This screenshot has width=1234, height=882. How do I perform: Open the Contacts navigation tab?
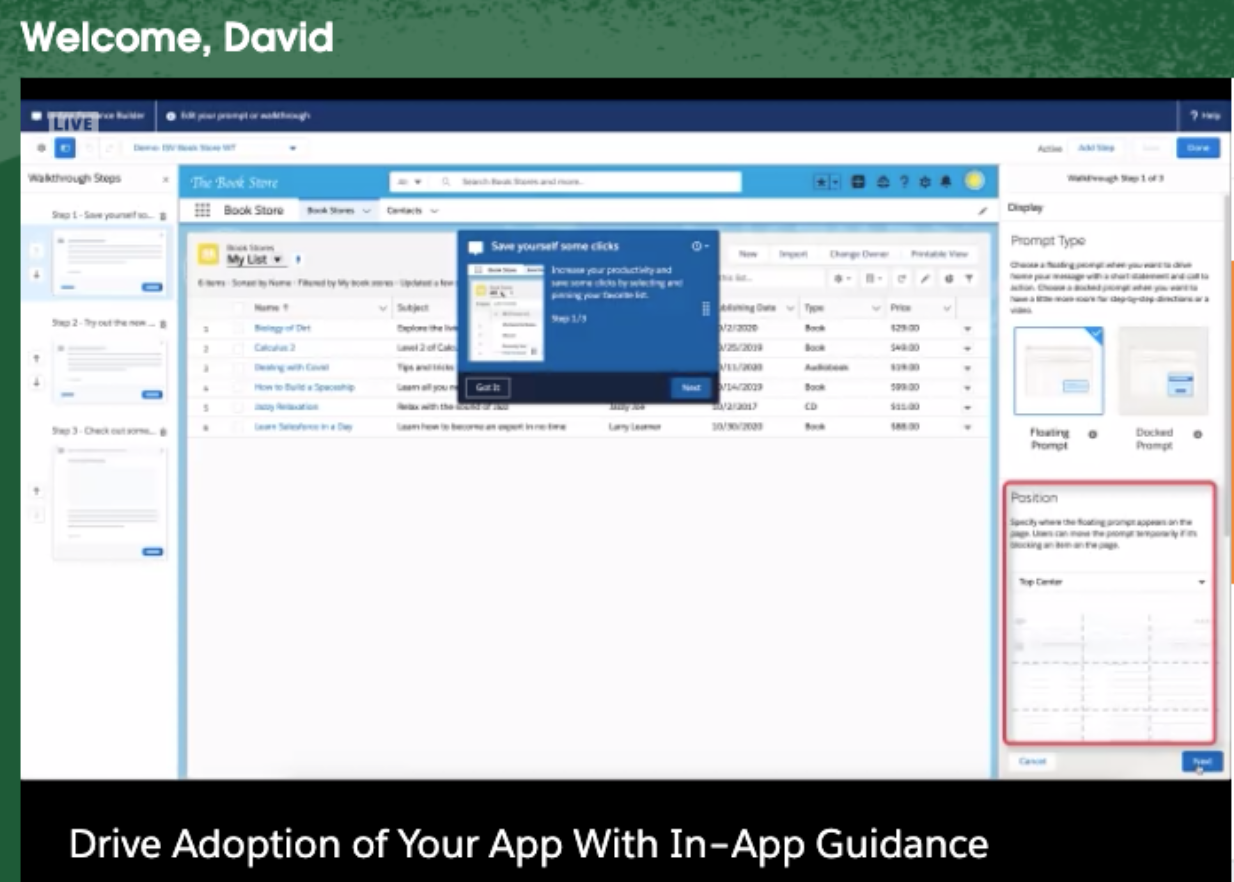[405, 211]
